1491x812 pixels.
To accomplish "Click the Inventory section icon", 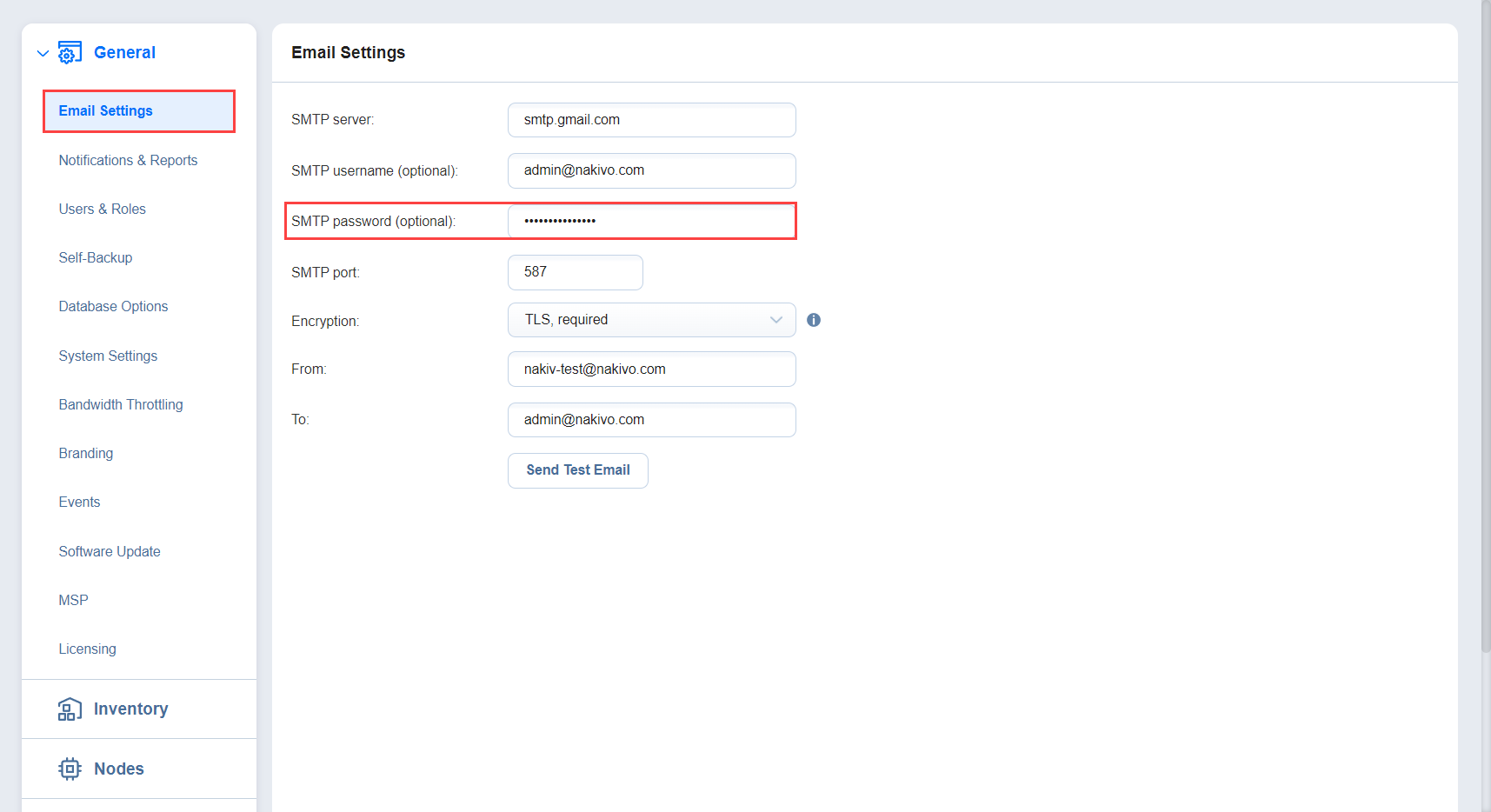I will click(x=70, y=709).
